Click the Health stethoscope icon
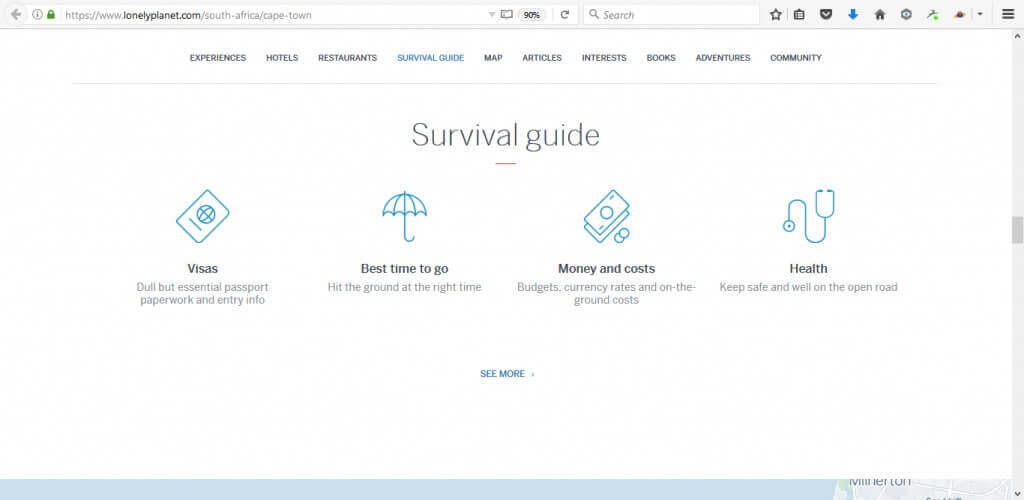The image size is (1024, 500). [x=808, y=216]
